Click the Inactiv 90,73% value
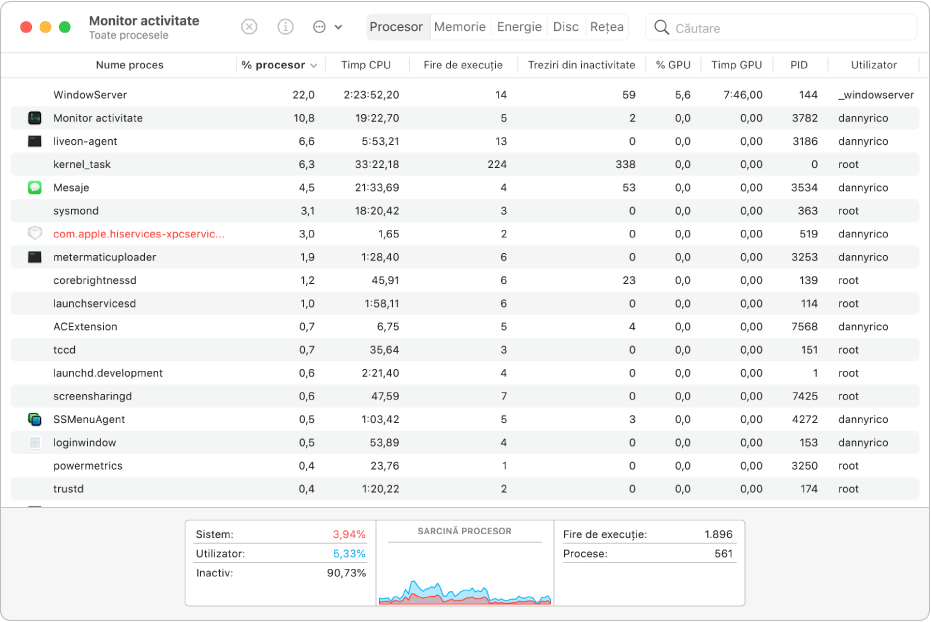This screenshot has width=931, height=622. [346, 573]
